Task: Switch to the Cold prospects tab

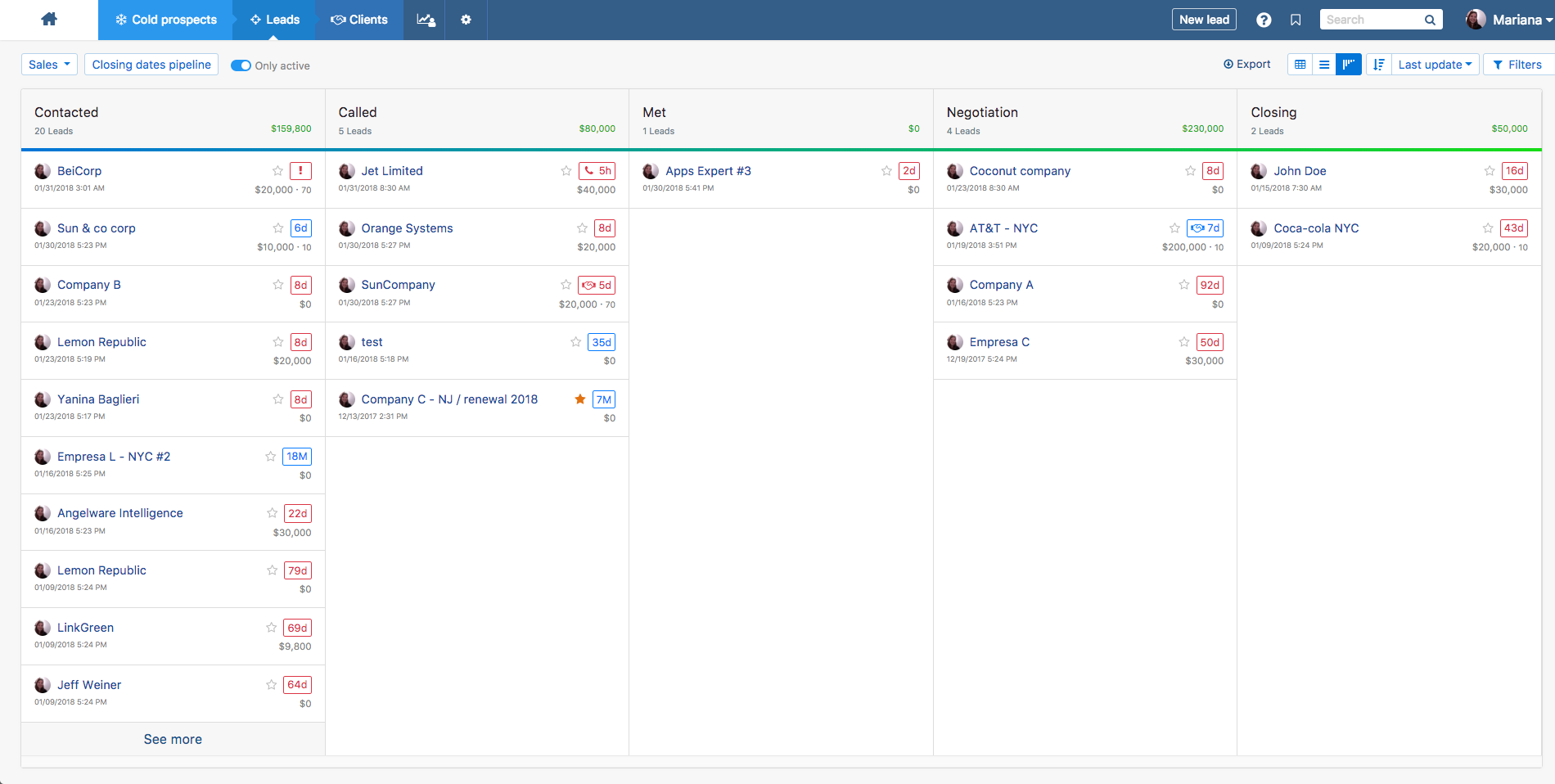Action: tap(166, 20)
